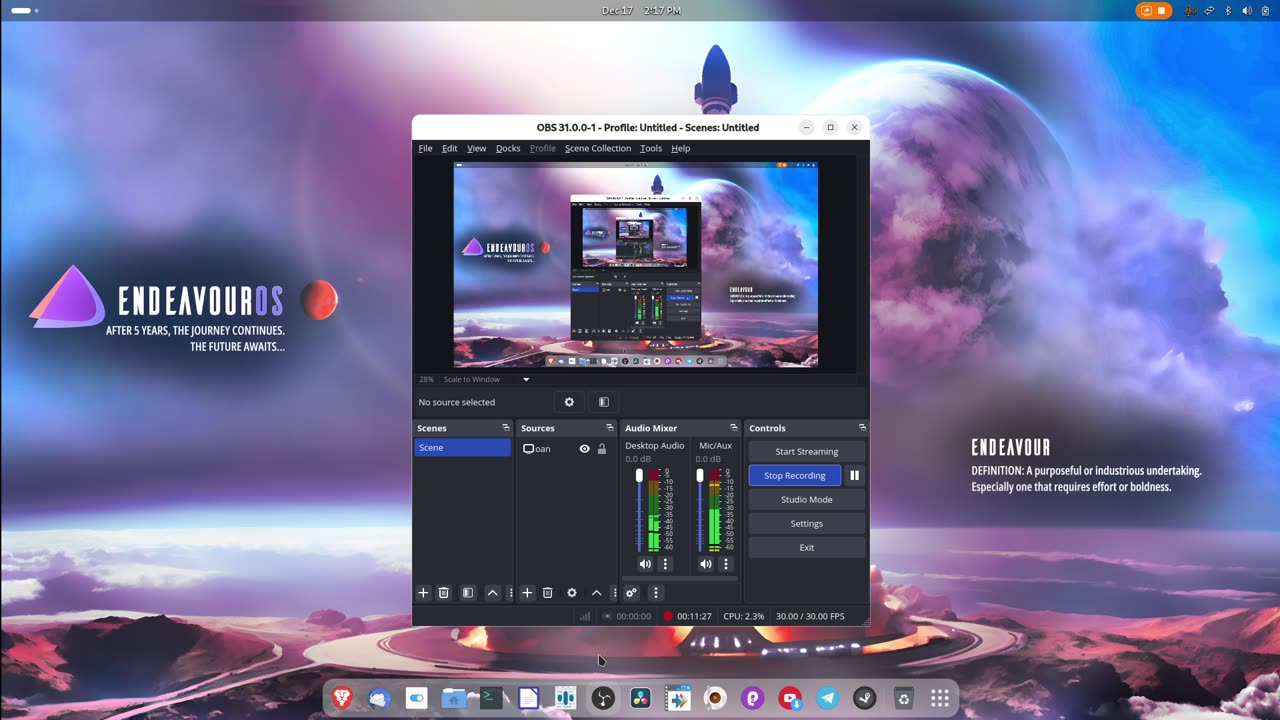Open source properties gear in Sources toolbar

pos(572,593)
